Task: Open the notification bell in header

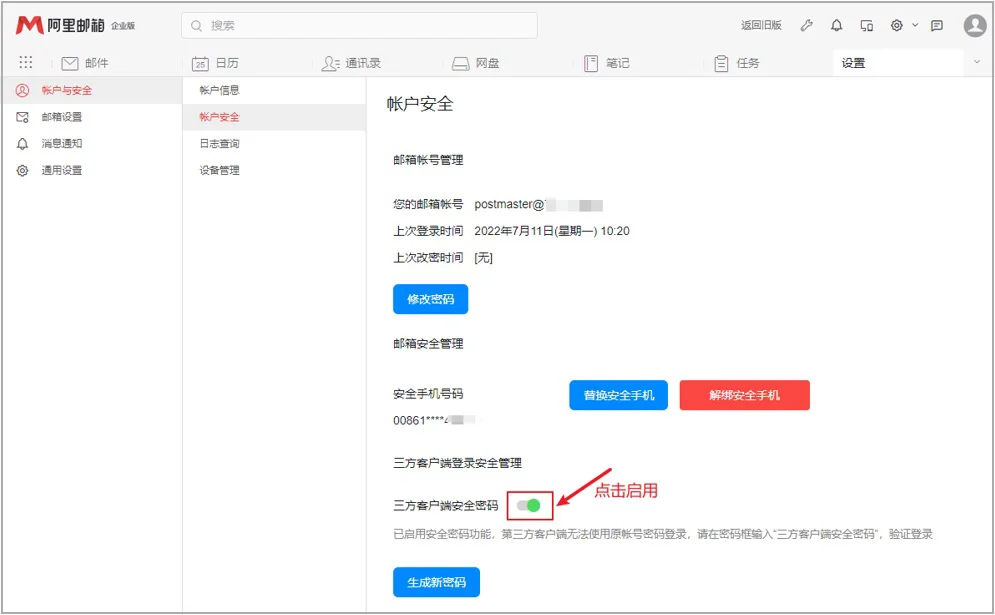Action: [x=837, y=25]
